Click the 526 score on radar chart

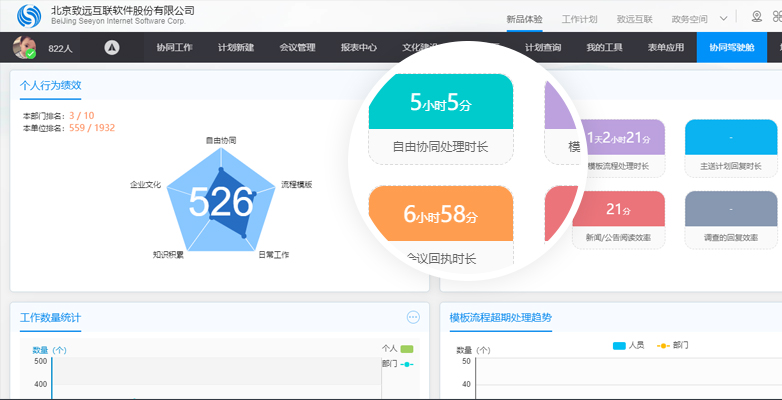pos(220,202)
